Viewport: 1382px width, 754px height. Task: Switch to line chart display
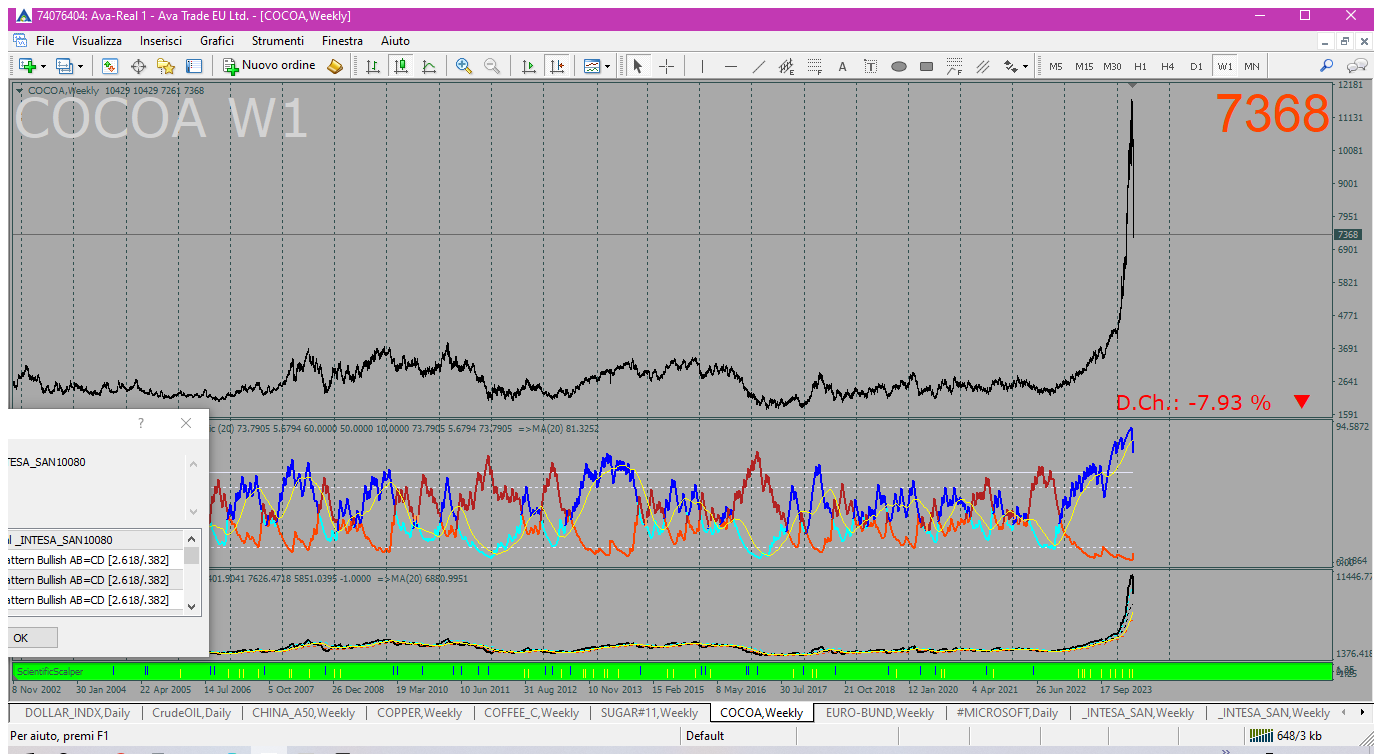point(429,66)
